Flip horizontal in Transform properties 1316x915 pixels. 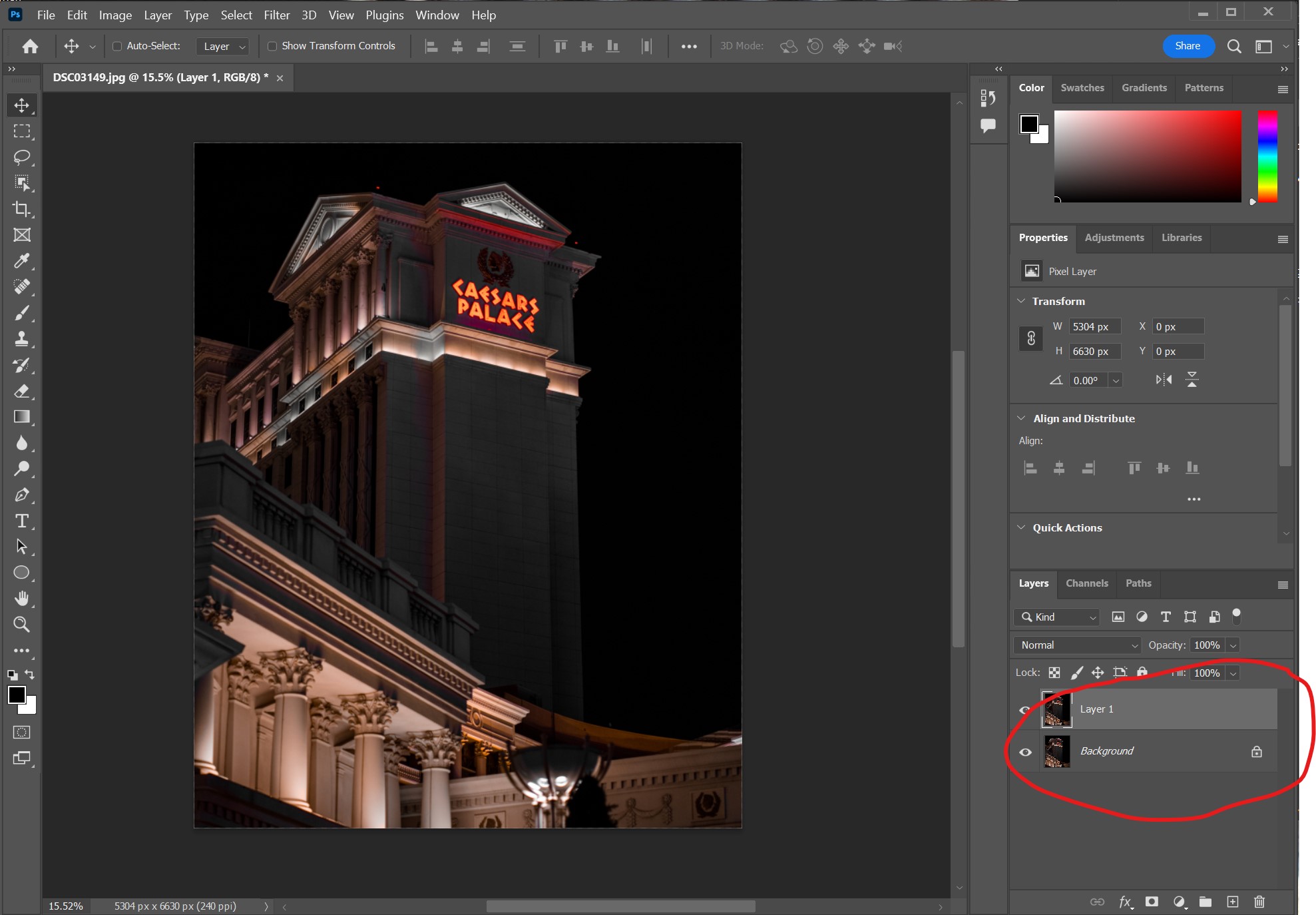pyautogui.click(x=1164, y=380)
